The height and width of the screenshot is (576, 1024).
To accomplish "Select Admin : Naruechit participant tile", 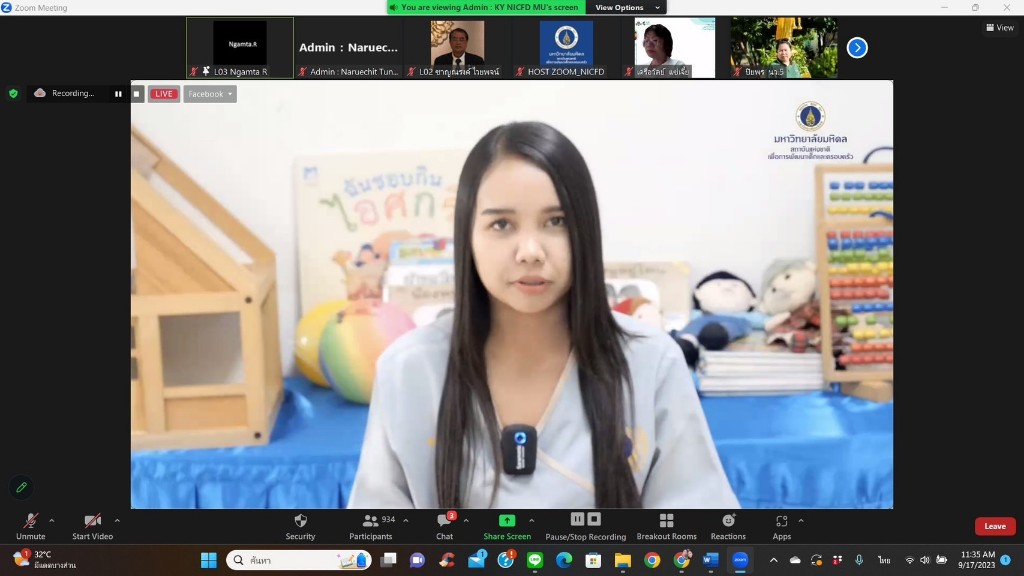I will click(349, 48).
